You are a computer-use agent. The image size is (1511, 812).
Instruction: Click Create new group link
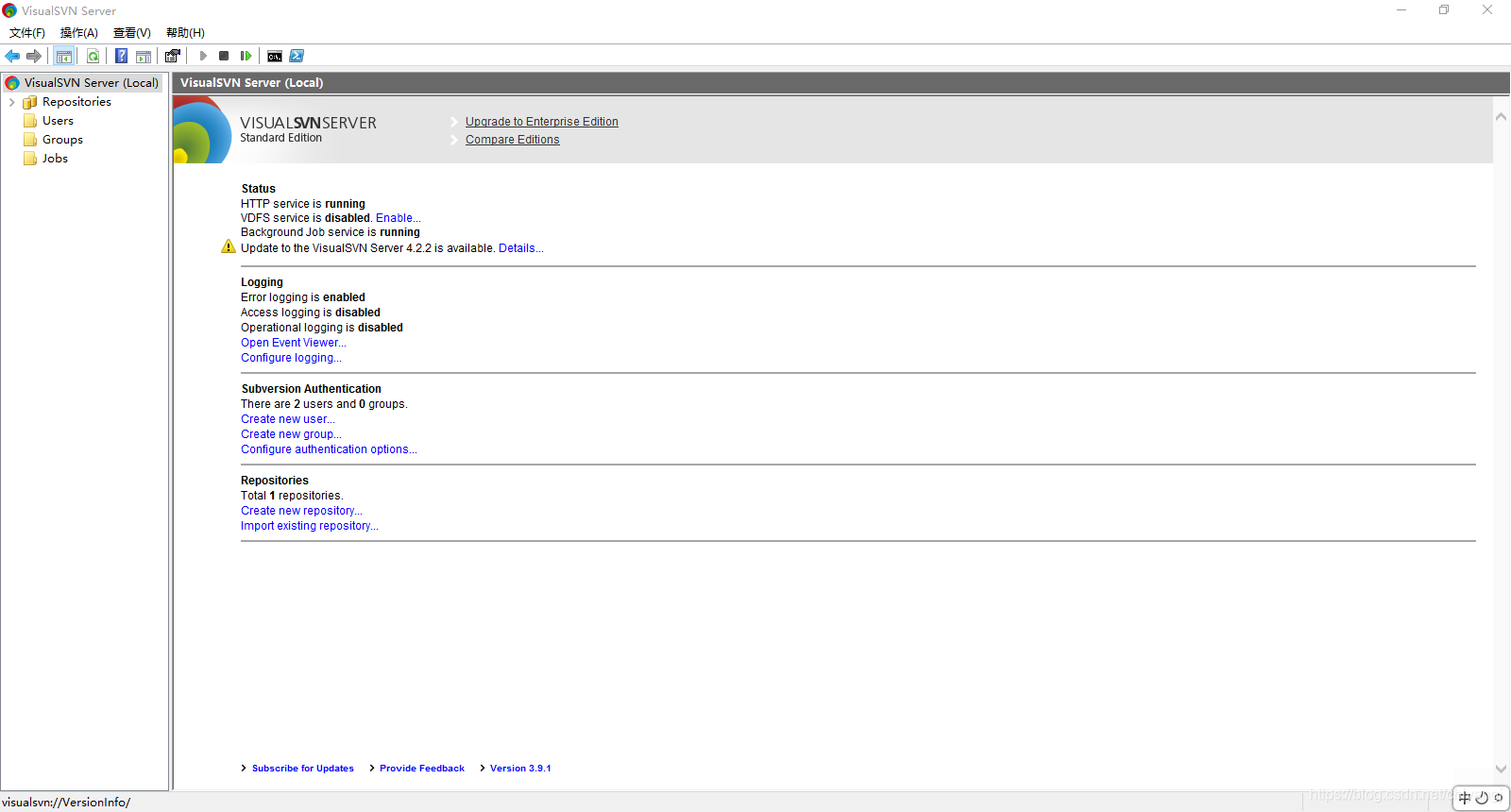pyautogui.click(x=291, y=434)
